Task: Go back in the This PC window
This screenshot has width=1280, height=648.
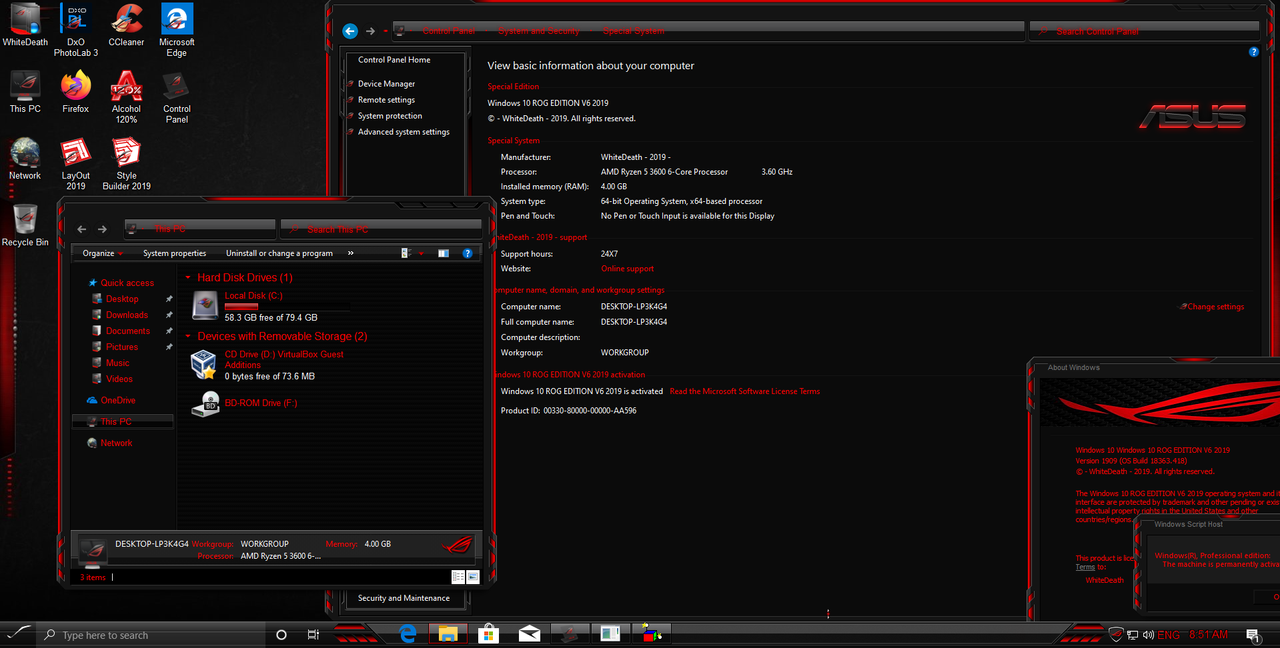Action: point(82,229)
